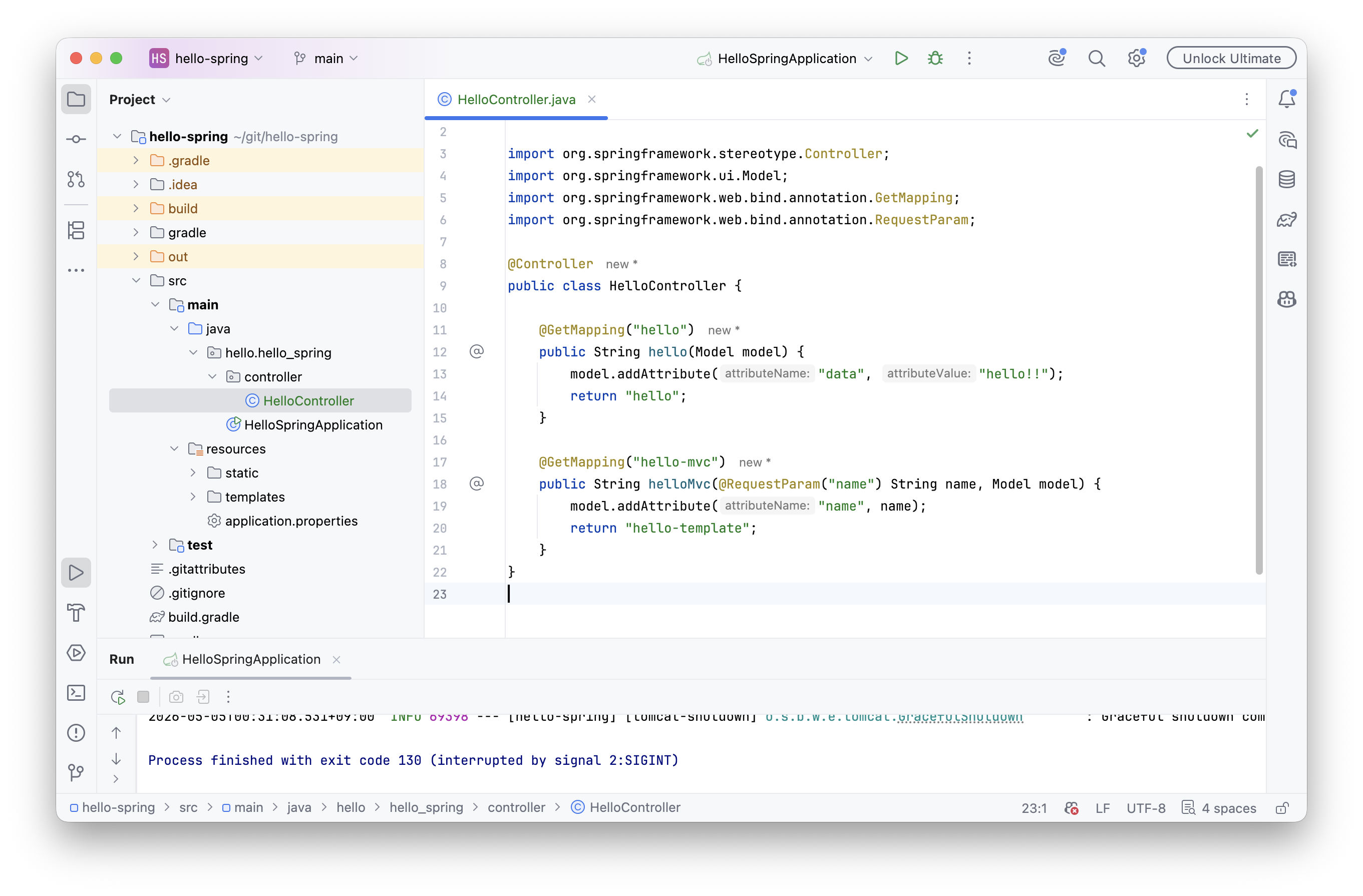
Task: Expand the .gradle folder
Action: pyautogui.click(x=136, y=160)
